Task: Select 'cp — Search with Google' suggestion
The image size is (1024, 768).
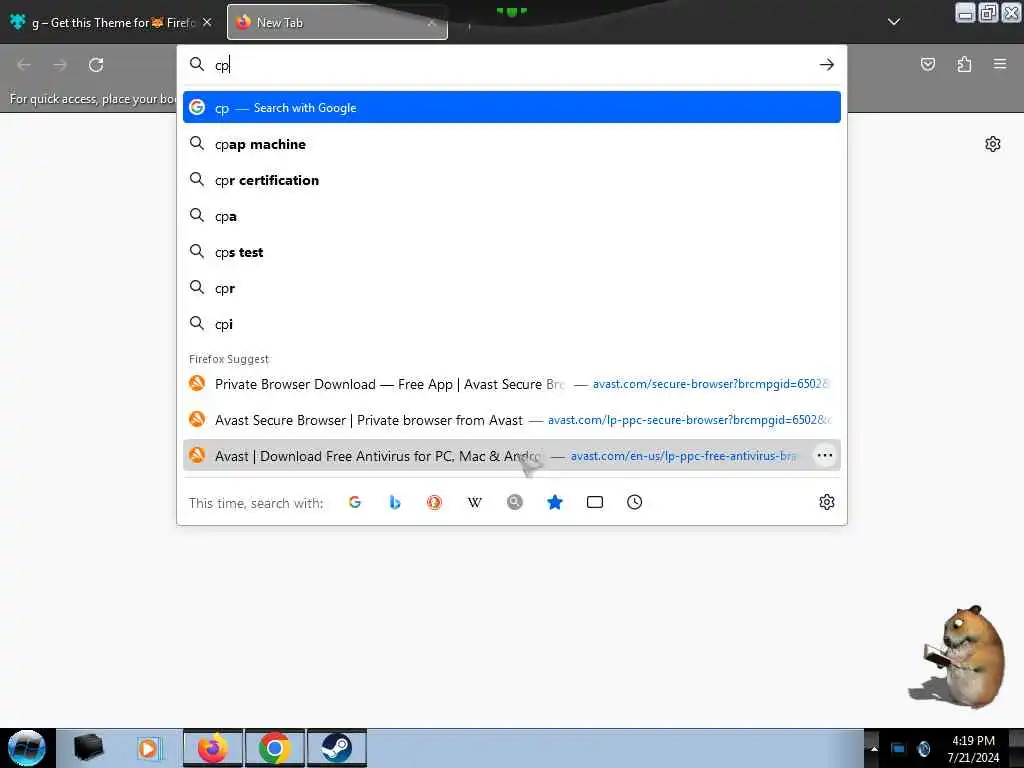Action: (x=511, y=107)
